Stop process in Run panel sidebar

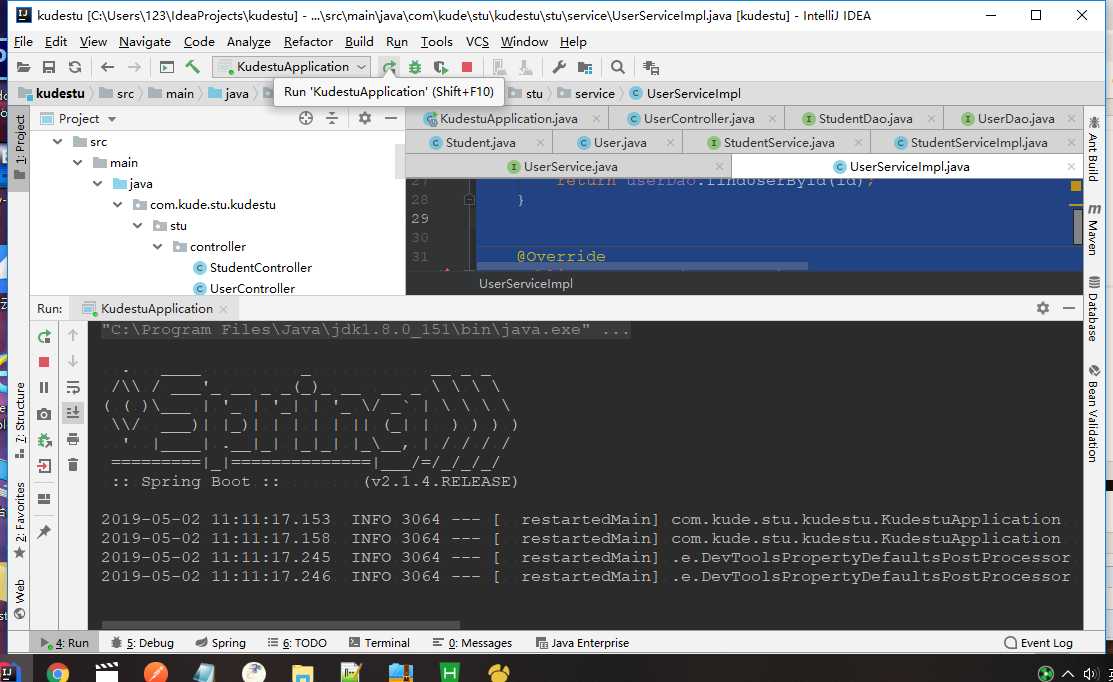click(x=44, y=362)
